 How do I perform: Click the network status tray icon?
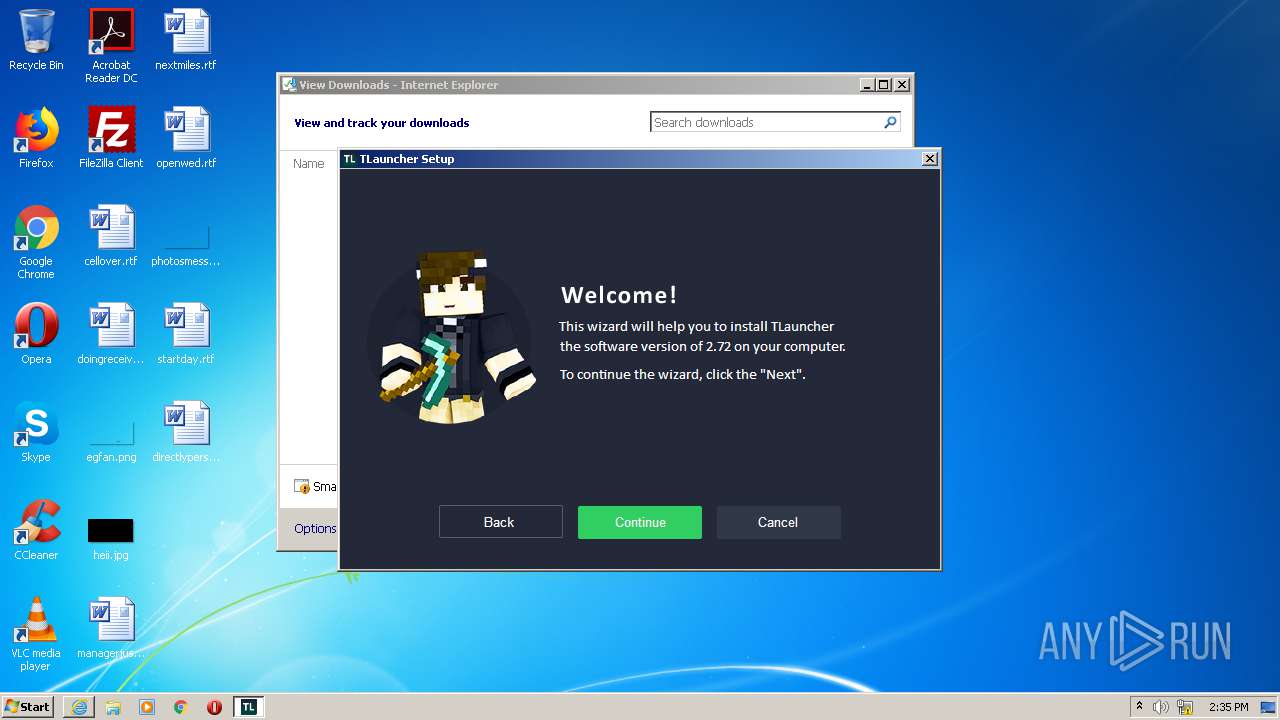click(1185, 707)
